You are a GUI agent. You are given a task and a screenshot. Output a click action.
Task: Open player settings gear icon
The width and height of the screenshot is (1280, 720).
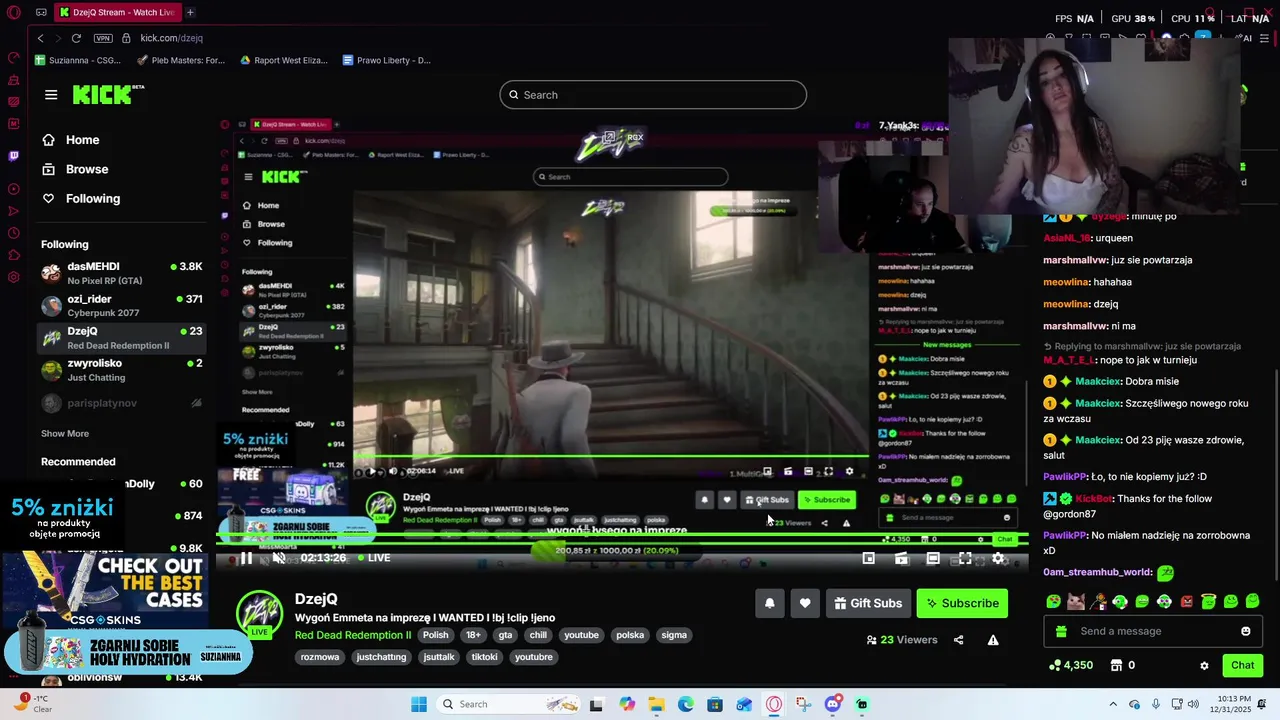click(x=997, y=559)
